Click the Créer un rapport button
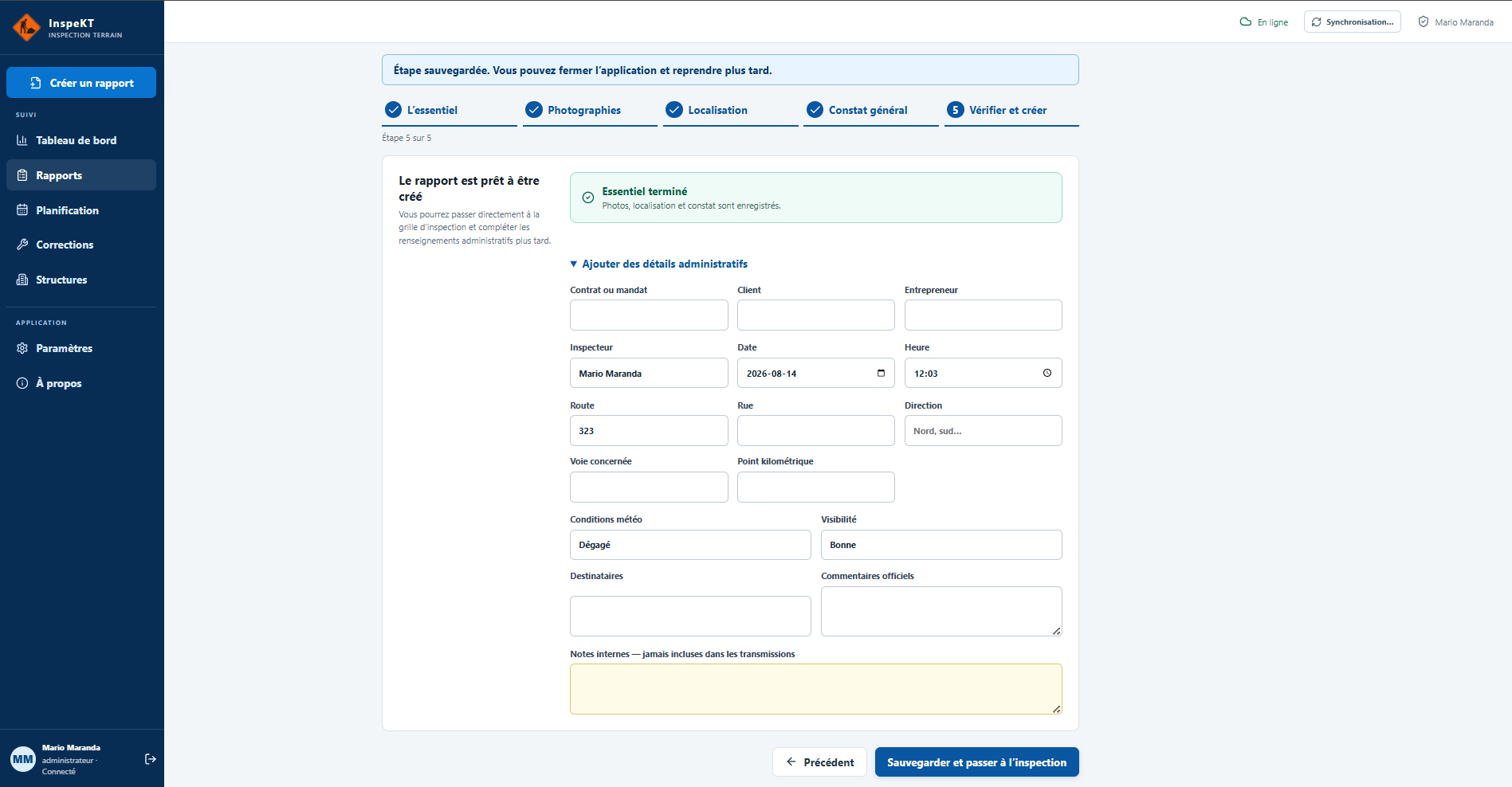Viewport: 1512px width, 787px height. click(x=81, y=83)
